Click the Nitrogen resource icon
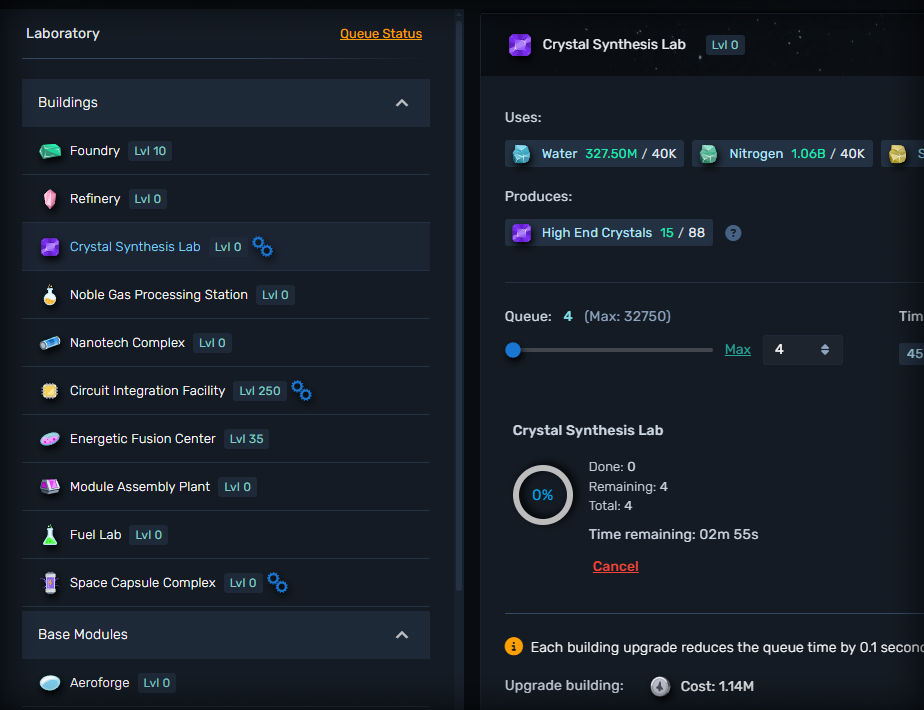 coord(708,154)
